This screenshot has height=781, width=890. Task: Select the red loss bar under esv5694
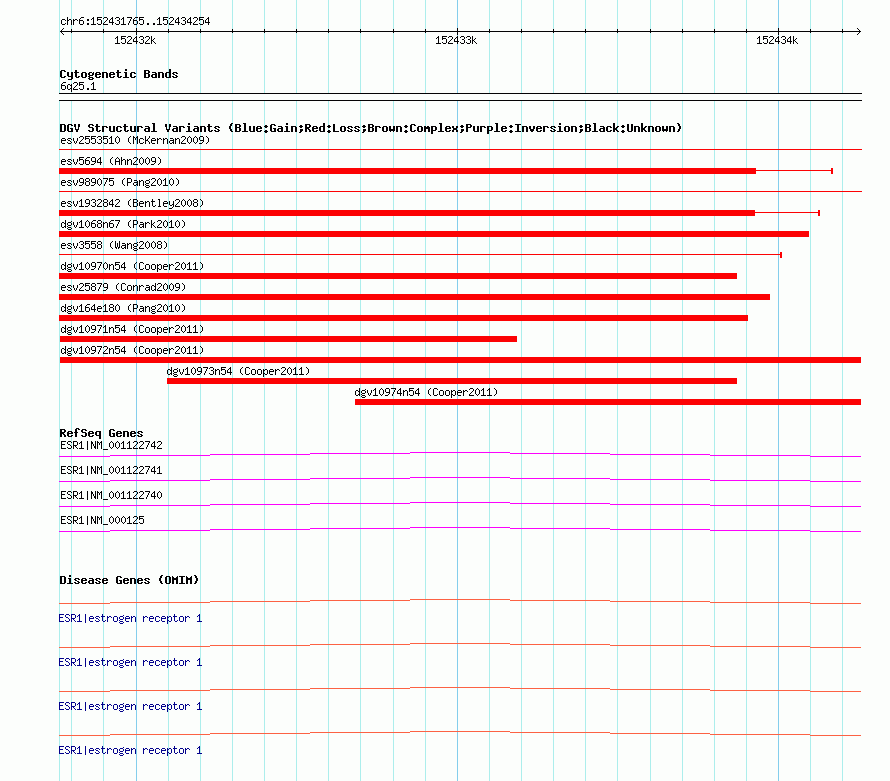point(408,171)
